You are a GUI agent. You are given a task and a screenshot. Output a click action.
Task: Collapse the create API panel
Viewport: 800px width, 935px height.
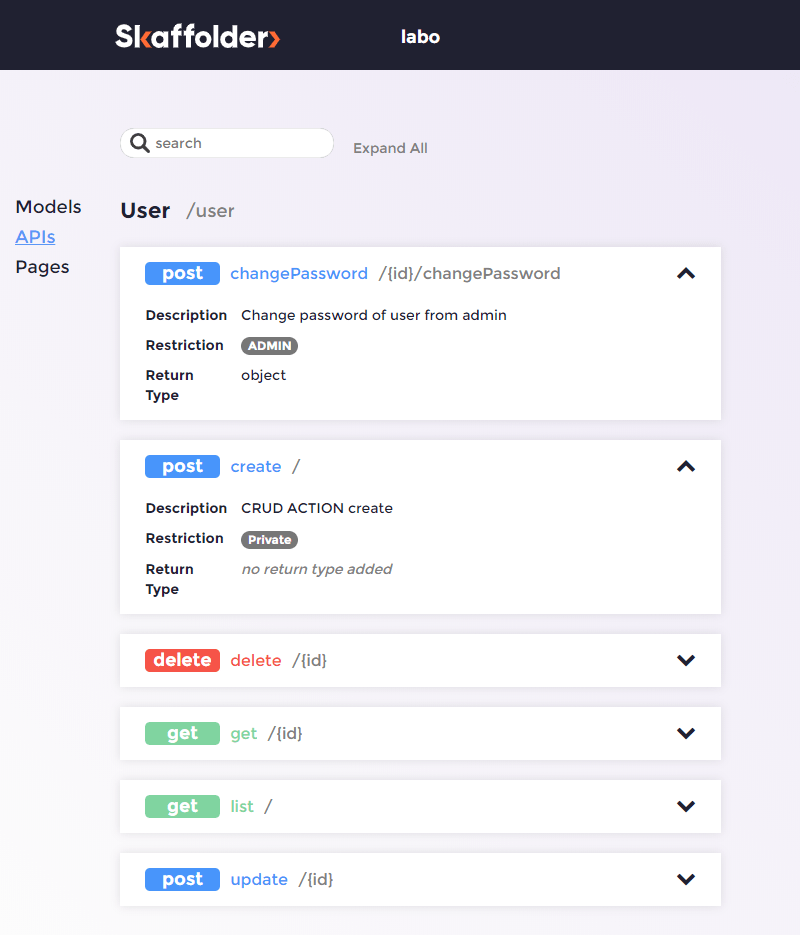click(686, 466)
